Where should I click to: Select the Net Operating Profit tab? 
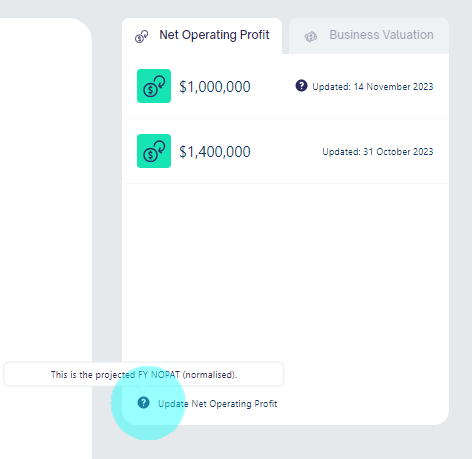click(202, 36)
